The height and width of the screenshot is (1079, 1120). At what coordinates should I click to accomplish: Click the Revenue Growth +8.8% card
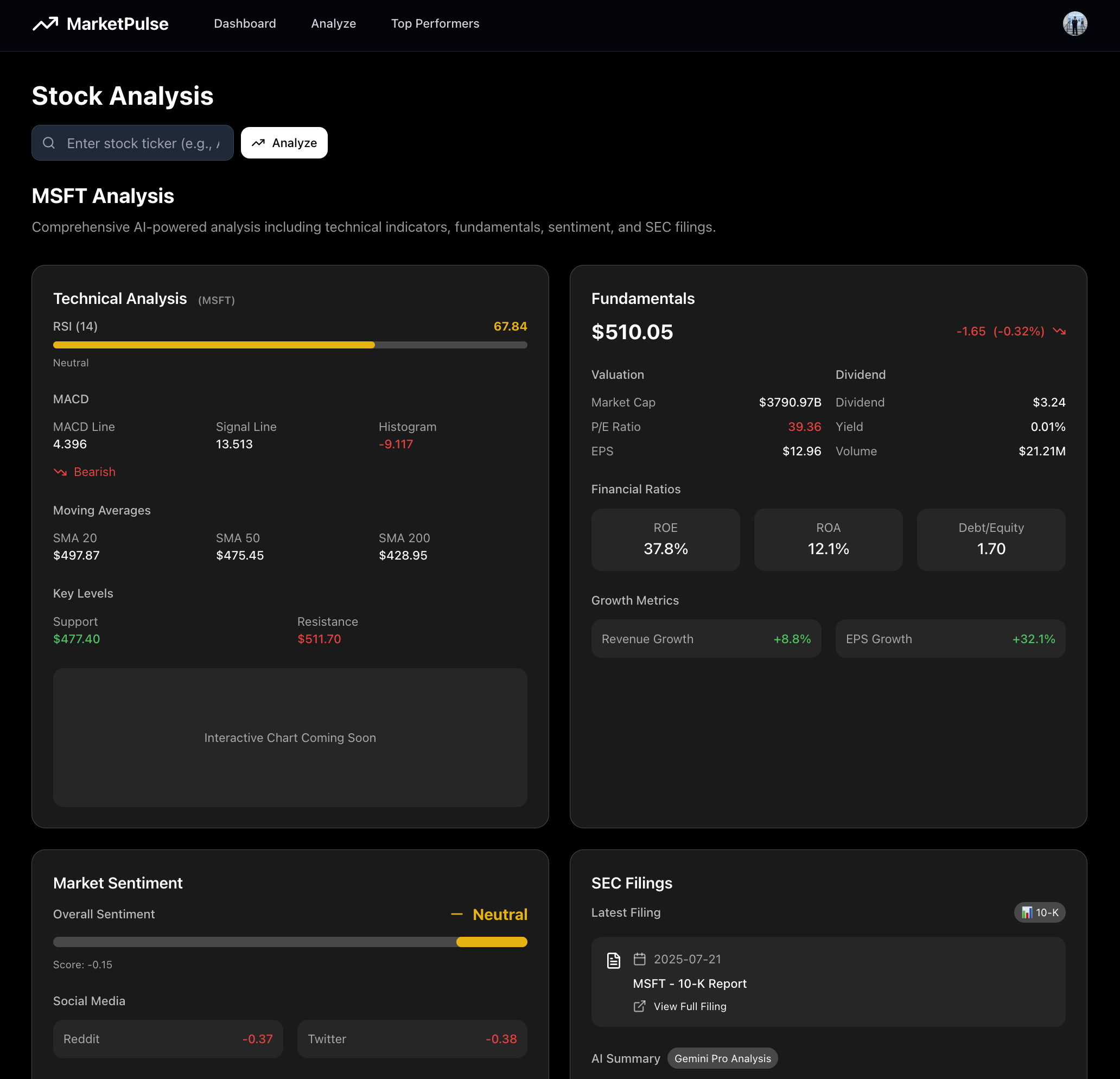[707, 638]
